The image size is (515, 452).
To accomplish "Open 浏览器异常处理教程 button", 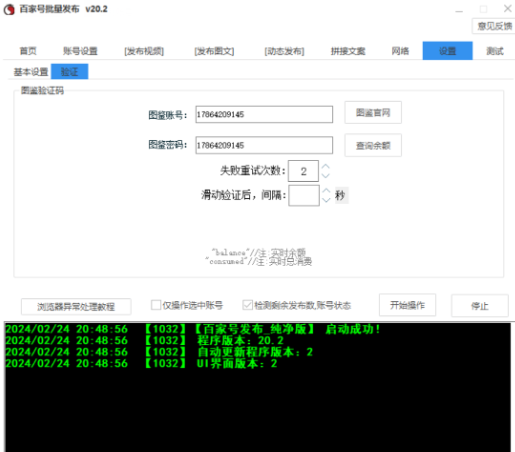I will click(76, 306).
